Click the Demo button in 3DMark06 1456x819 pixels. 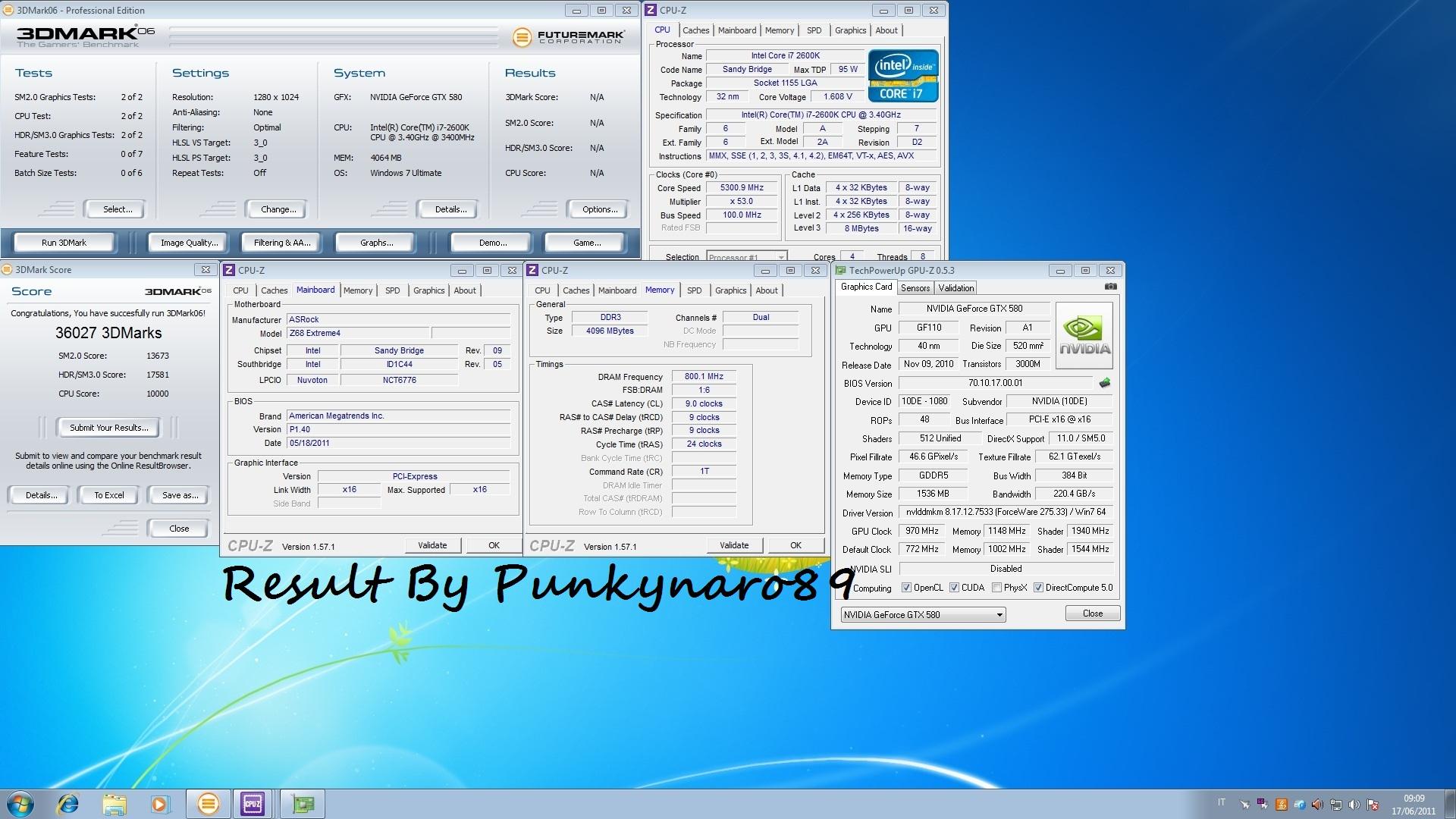(493, 243)
